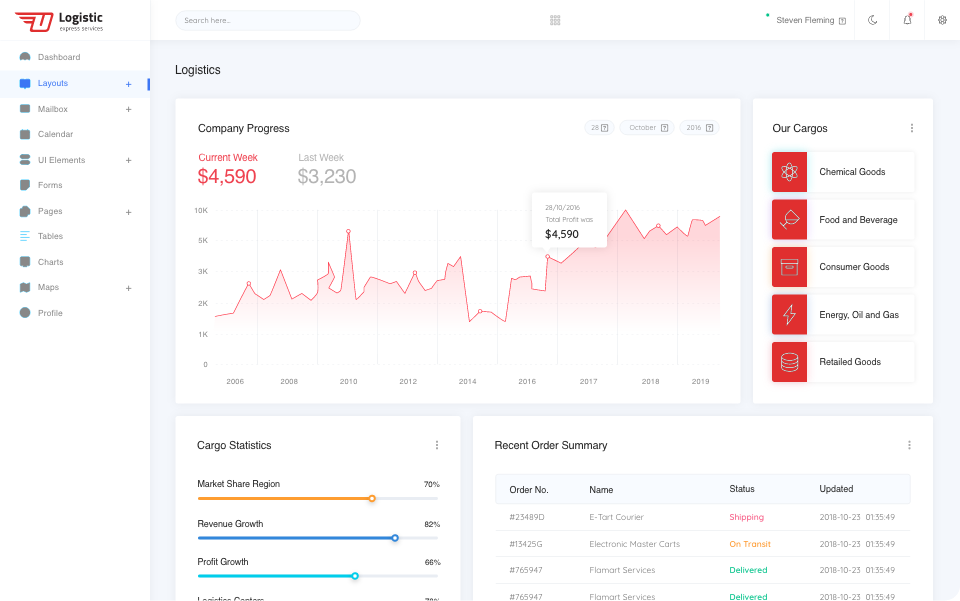
Task: Click the Revenue Growth slider handle
Action: [395, 538]
